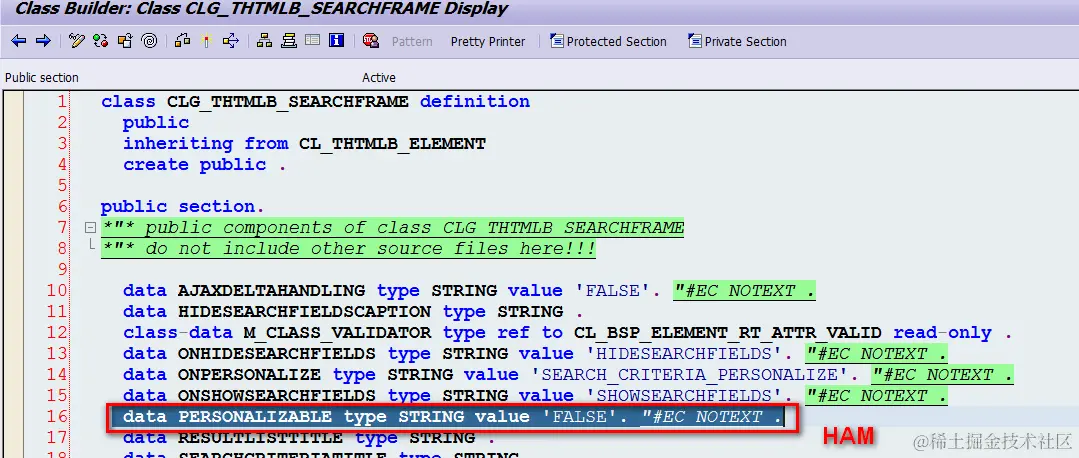Viewport: 1079px width, 458px height.
Task: Click the 'do not include other source files' comment
Action: tap(348, 249)
